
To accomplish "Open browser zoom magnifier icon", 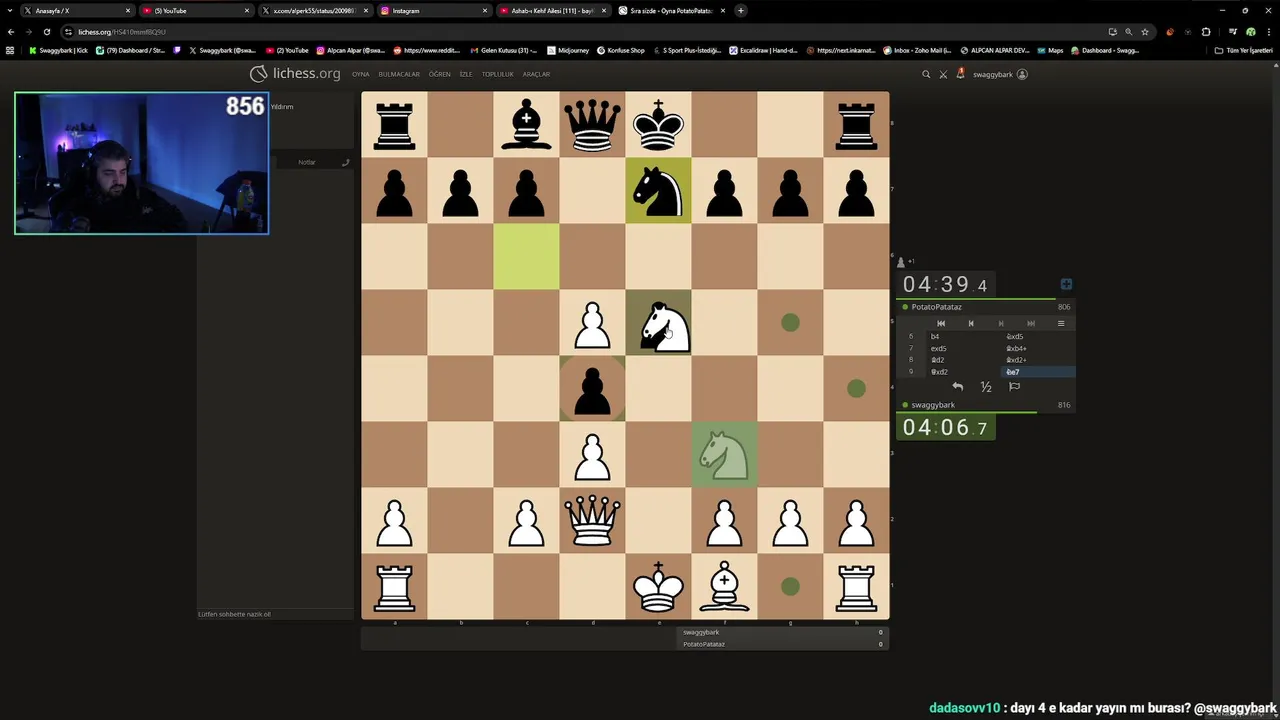I will [x=1128, y=32].
